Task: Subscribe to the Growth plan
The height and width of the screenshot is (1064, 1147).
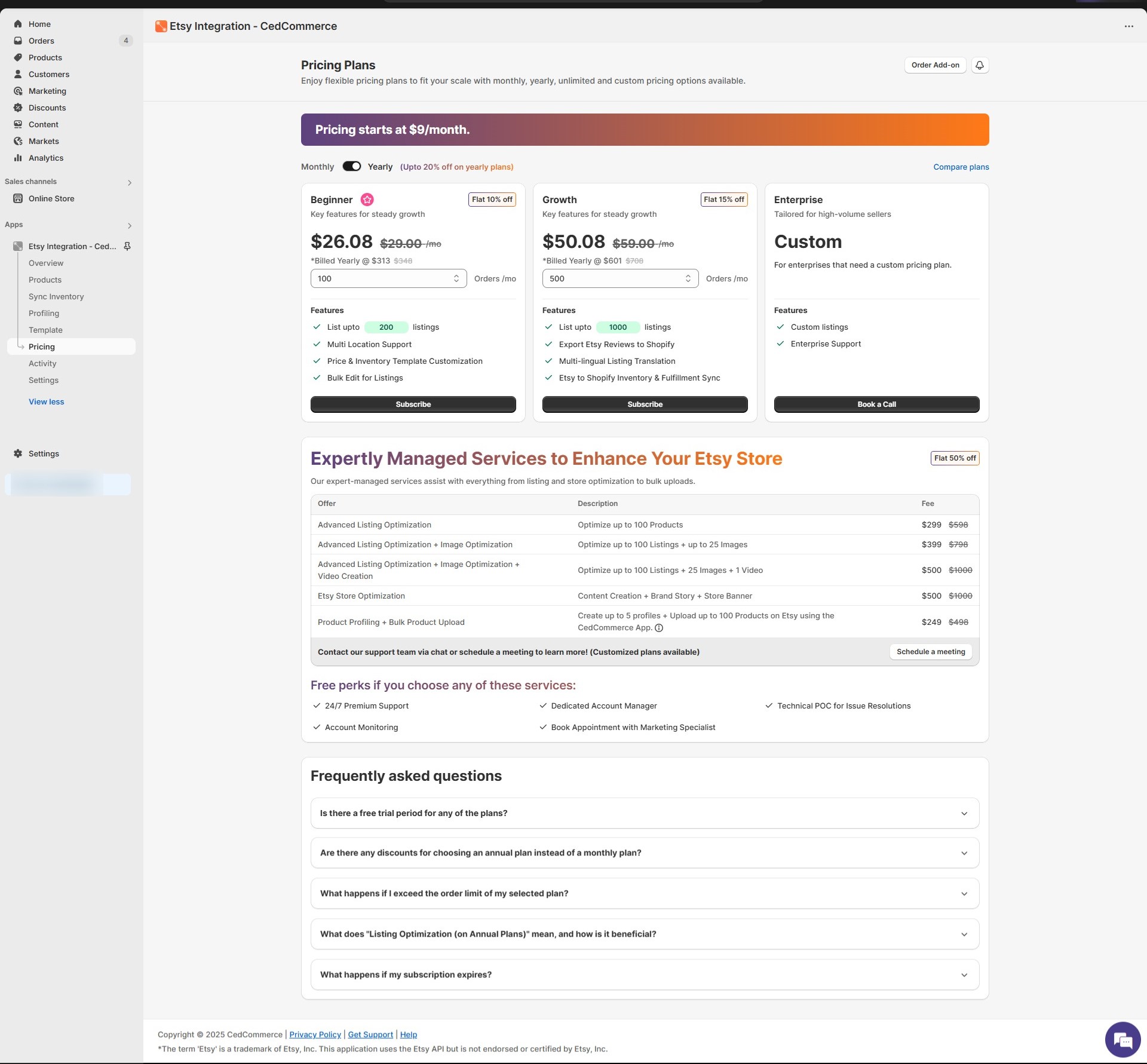Action: (645, 404)
